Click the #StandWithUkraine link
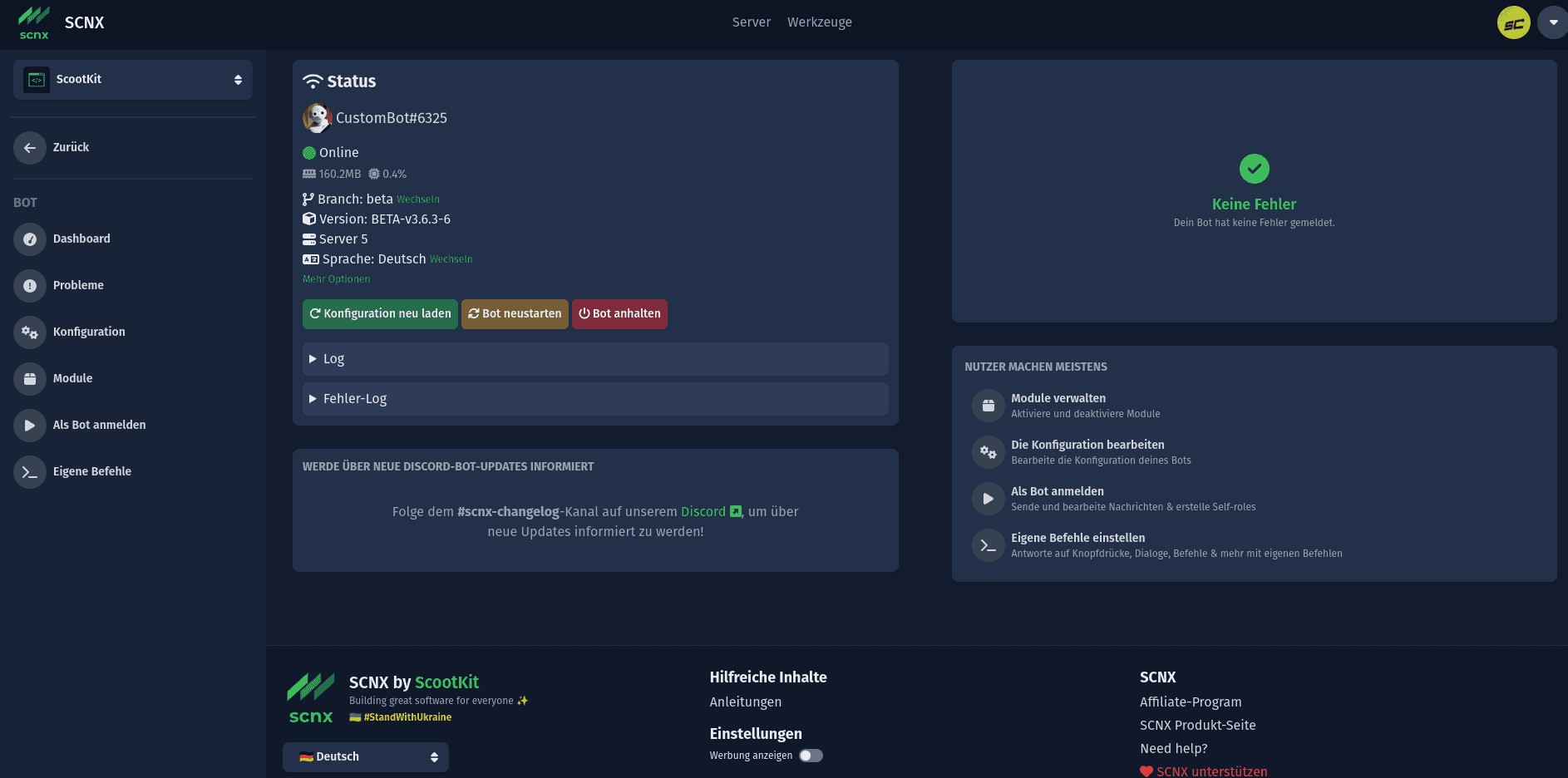The width and height of the screenshot is (1568, 778). [x=407, y=717]
